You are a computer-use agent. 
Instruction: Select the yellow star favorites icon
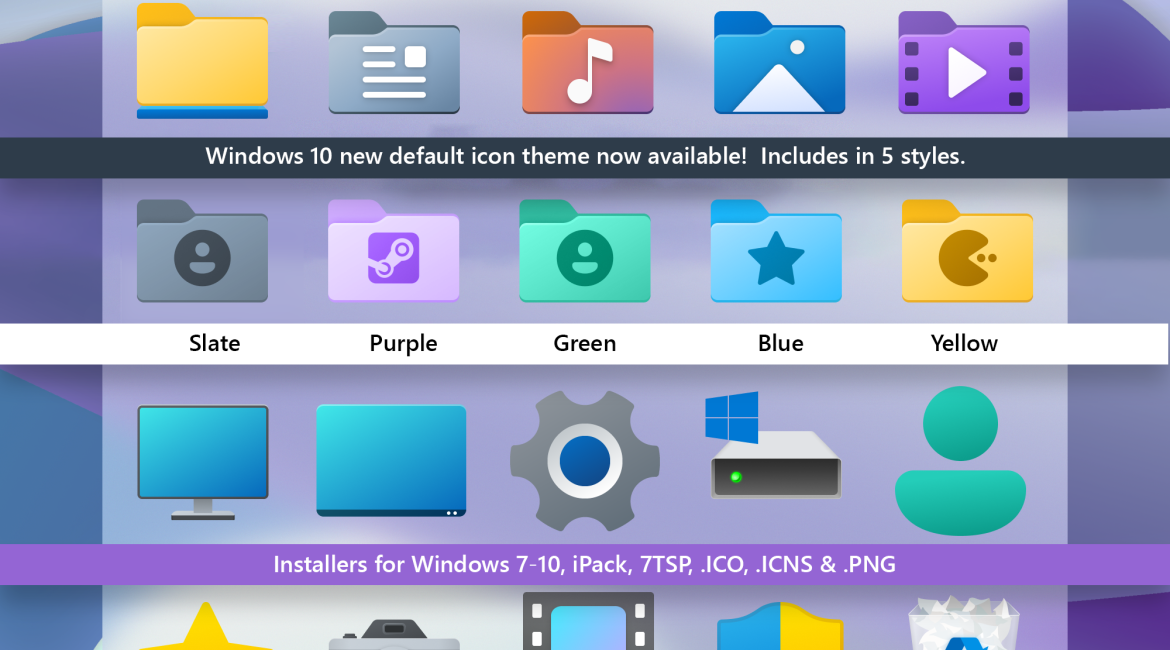click(205, 626)
